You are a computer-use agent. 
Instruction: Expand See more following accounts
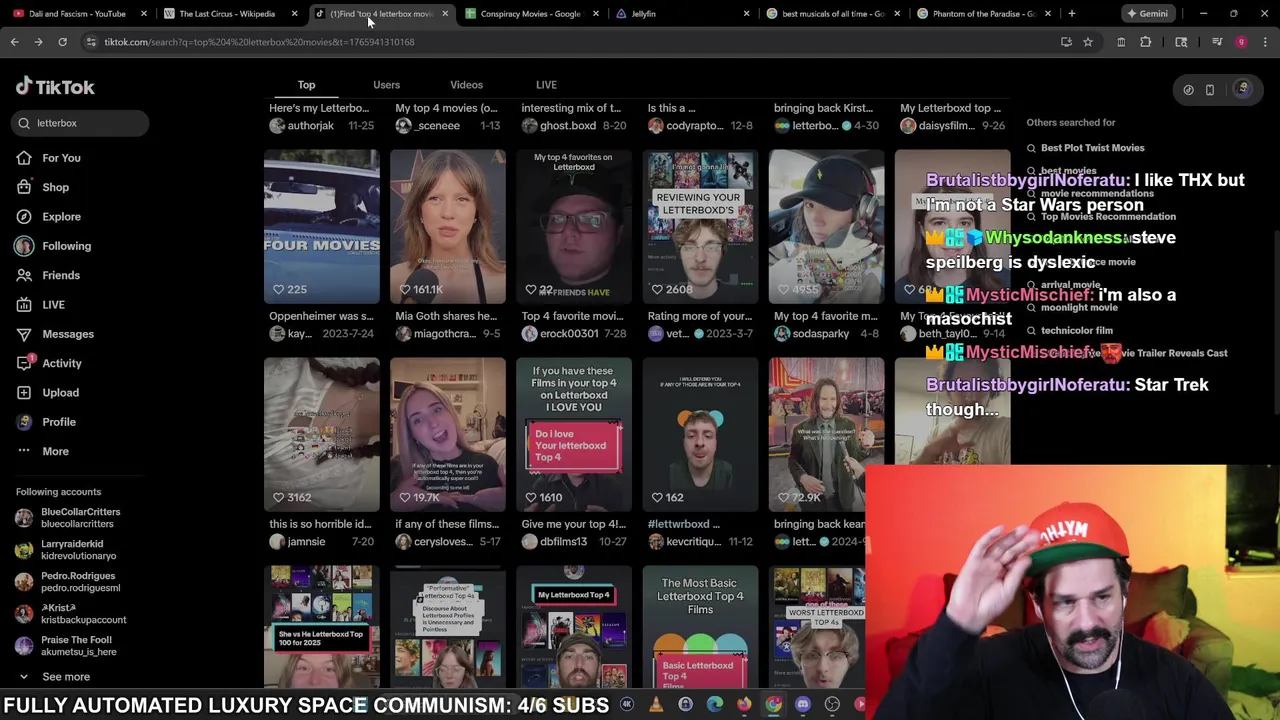[x=65, y=677]
